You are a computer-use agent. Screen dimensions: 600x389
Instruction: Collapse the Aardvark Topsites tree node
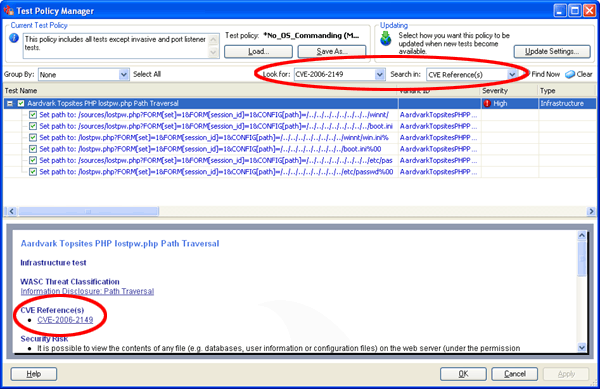point(10,103)
